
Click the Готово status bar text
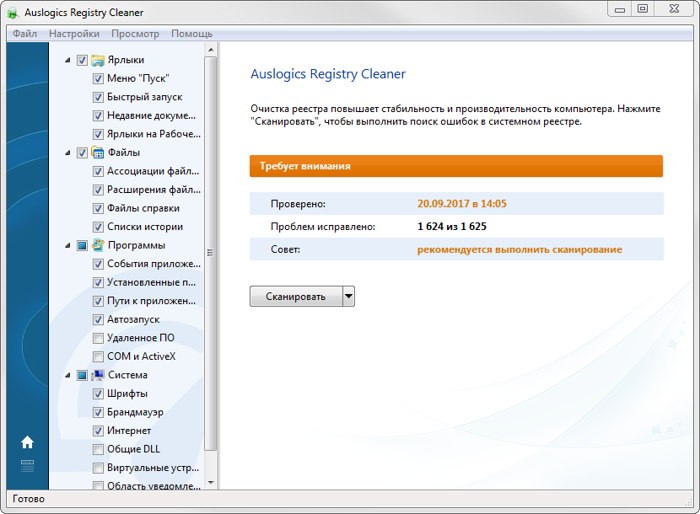(29, 499)
